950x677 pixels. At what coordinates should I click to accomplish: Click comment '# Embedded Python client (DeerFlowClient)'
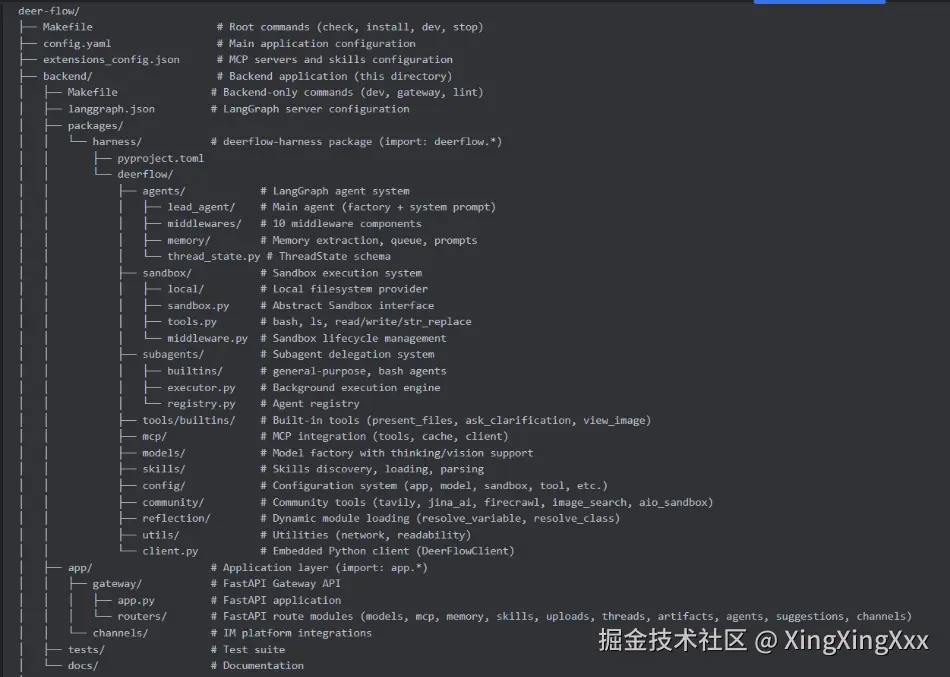click(x=387, y=551)
